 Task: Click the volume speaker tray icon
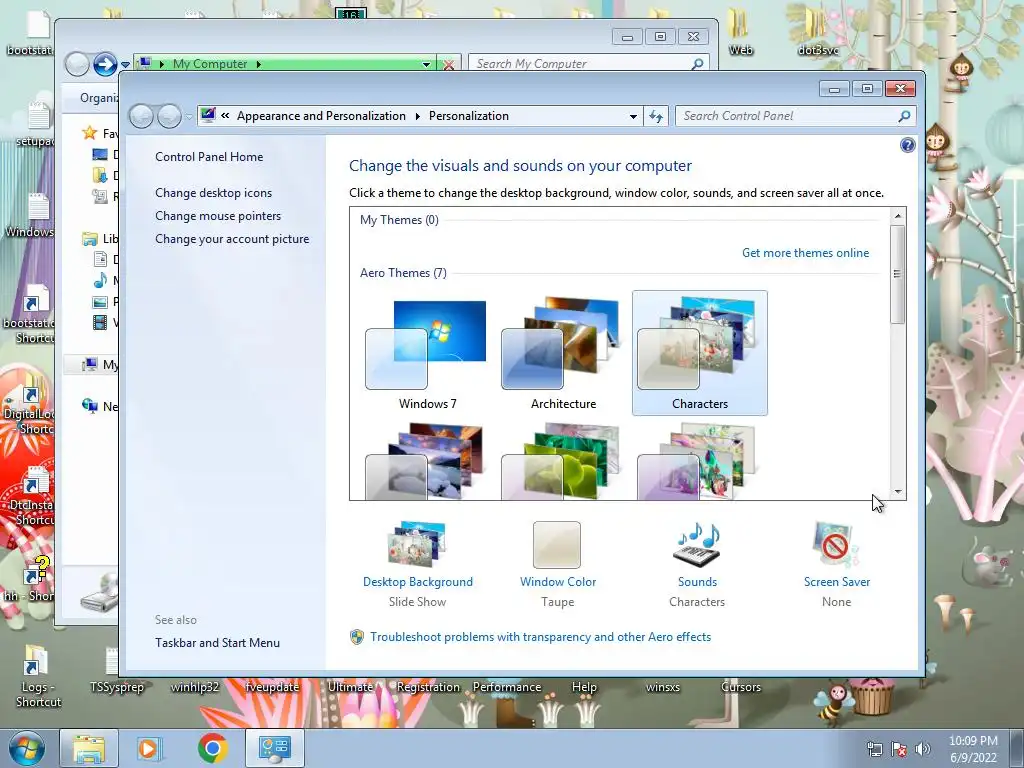pyautogui.click(x=922, y=749)
